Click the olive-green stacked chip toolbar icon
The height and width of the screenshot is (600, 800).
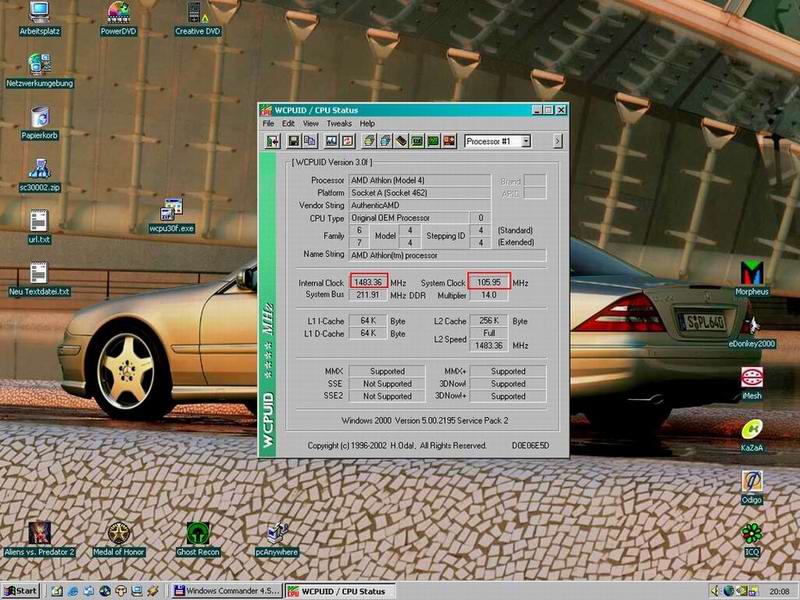369,141
